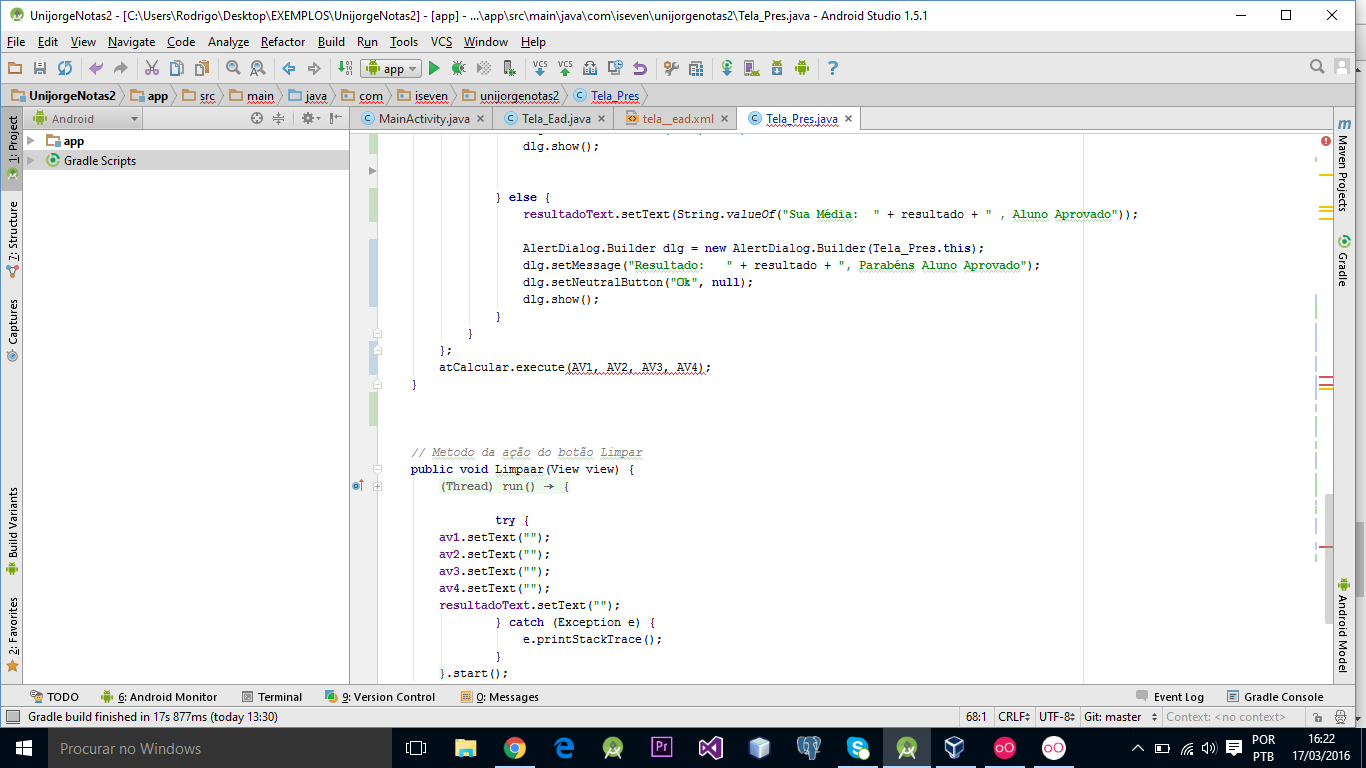Click the VCS Update Project icon

(x=540, y=68)
